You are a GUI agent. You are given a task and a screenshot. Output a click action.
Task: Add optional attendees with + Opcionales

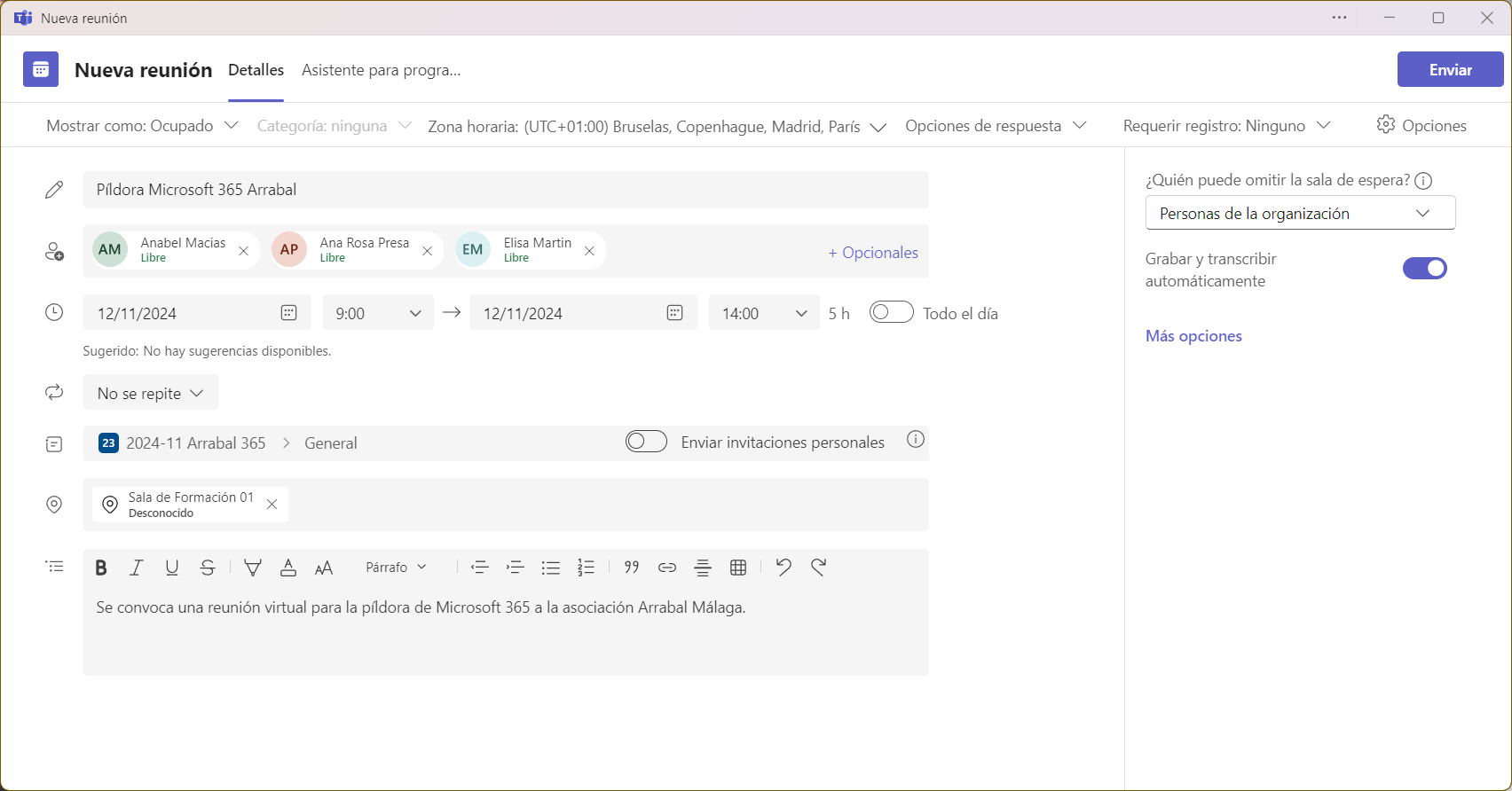(873, 253)
